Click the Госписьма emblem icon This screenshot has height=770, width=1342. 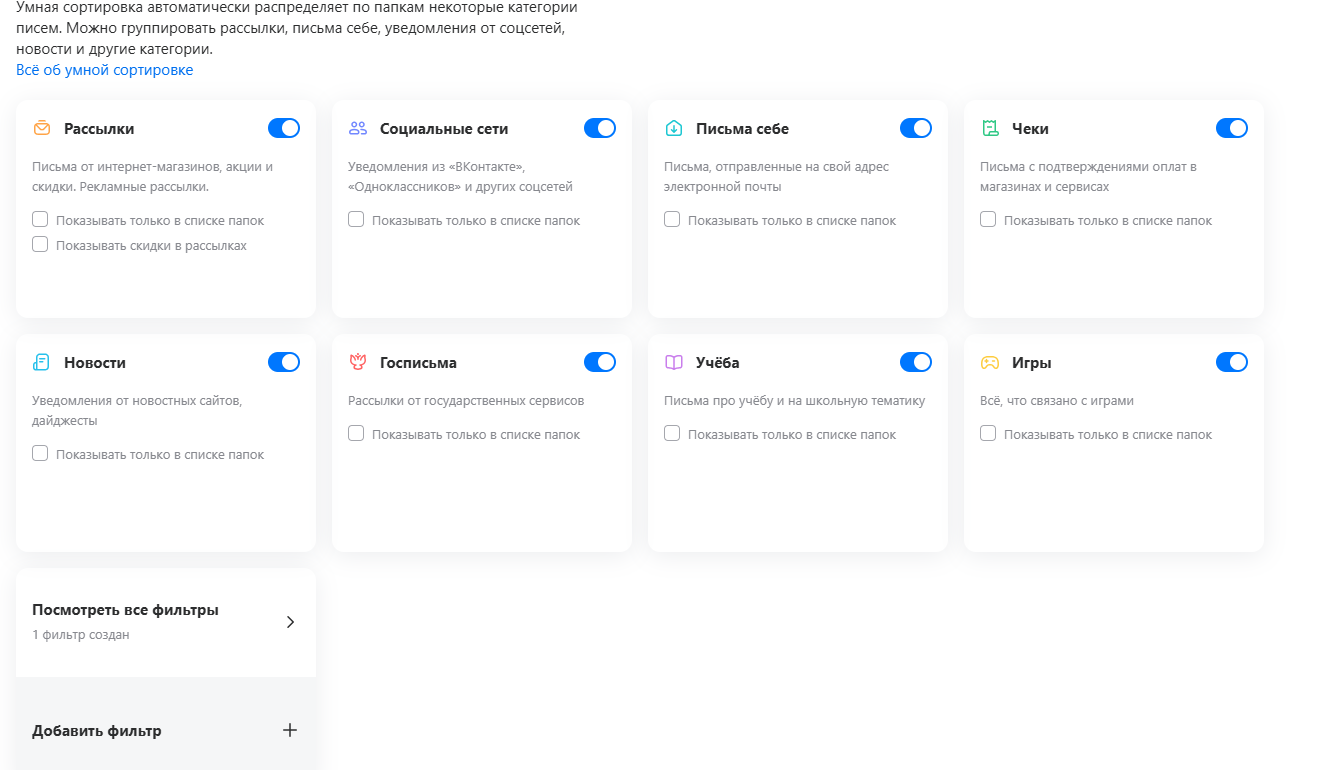(357, 362)
